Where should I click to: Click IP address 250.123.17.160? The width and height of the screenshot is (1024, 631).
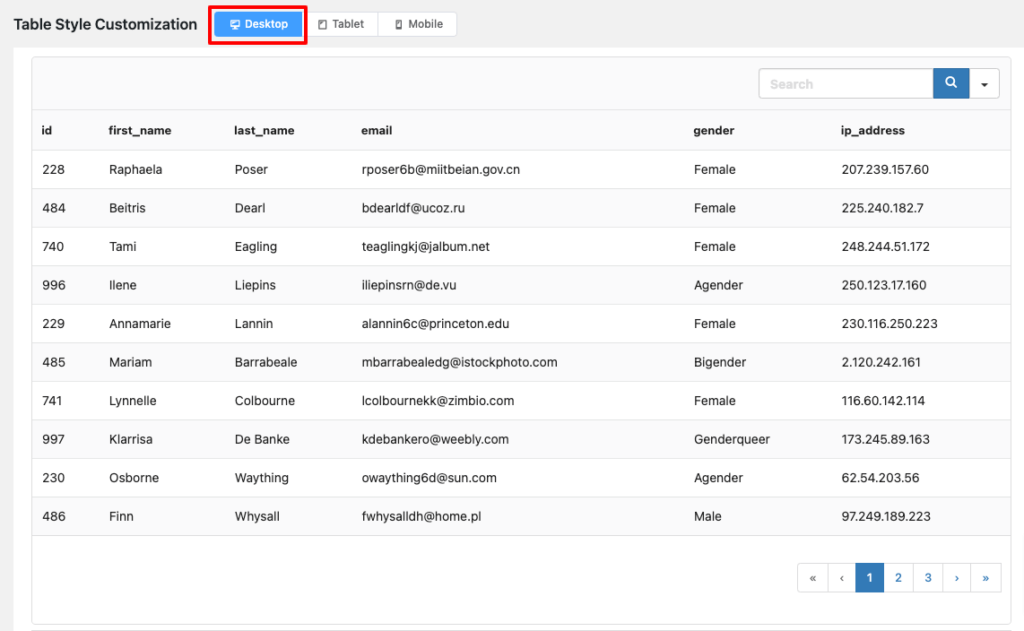884,285
